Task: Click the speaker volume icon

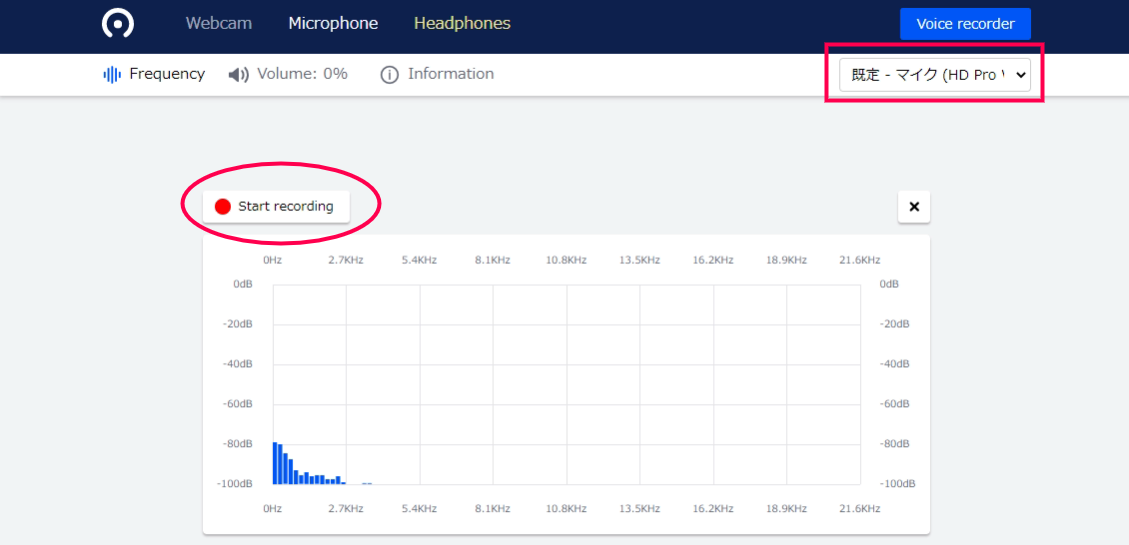Action: click(x=238, y=75)
